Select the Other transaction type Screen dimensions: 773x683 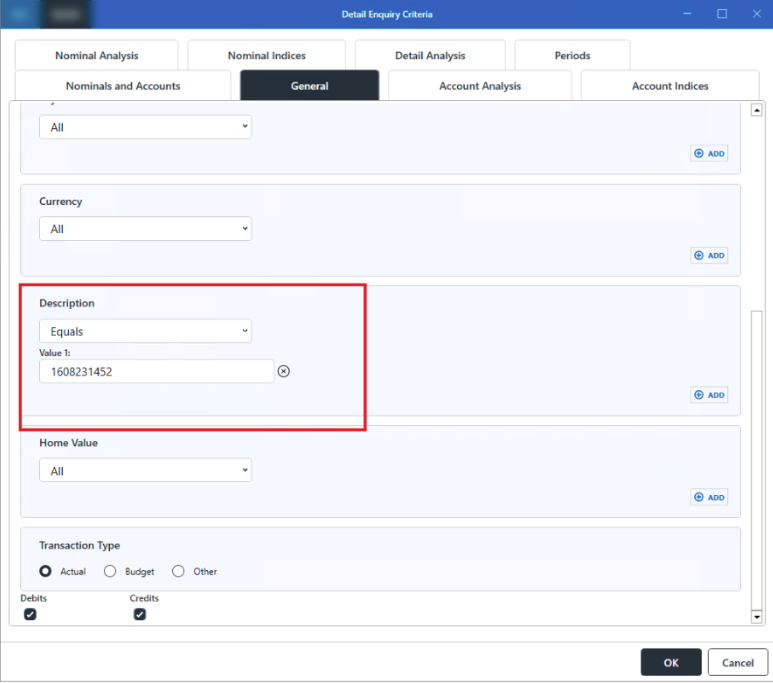(x=179, y=571)
